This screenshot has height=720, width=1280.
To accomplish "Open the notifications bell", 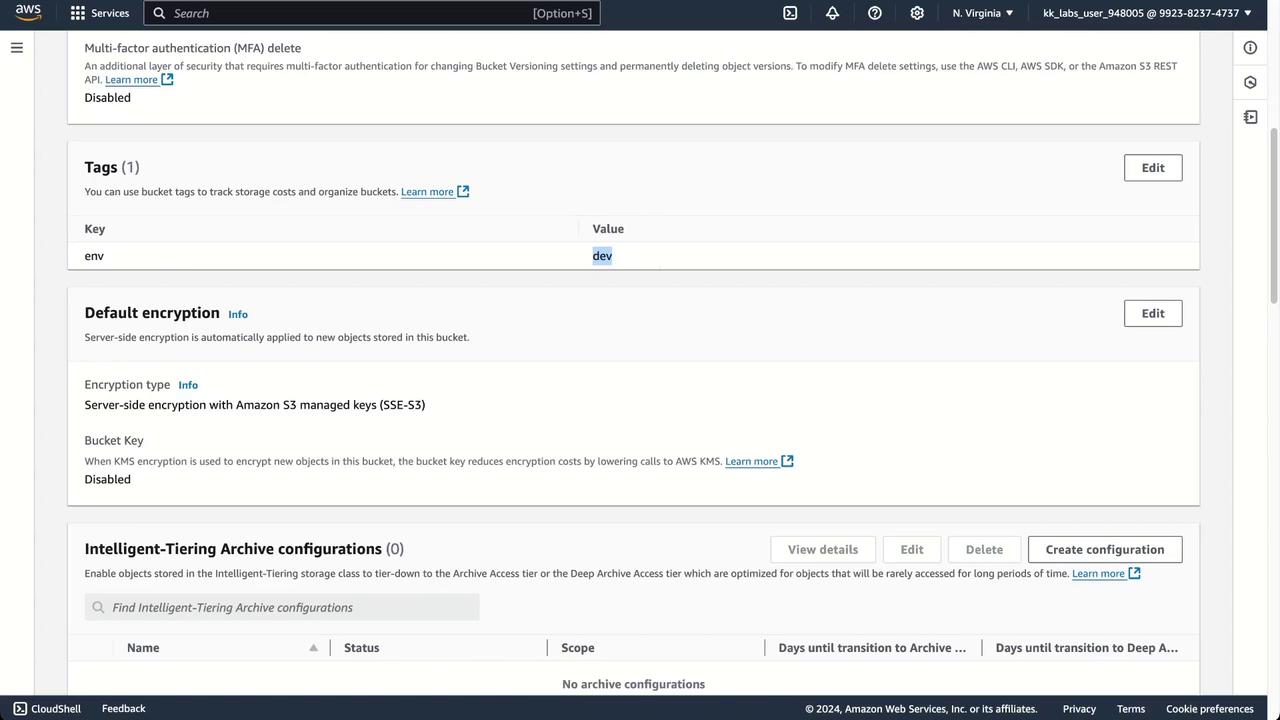I will [832, 13].
